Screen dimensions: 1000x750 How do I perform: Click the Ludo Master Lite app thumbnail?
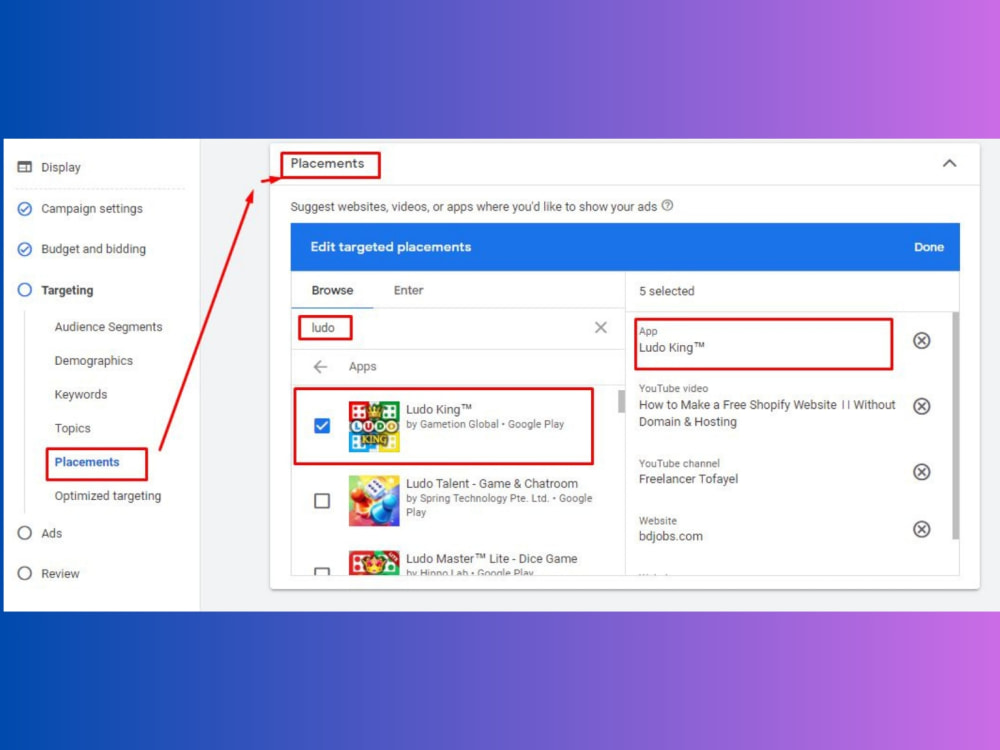point(374,562)
